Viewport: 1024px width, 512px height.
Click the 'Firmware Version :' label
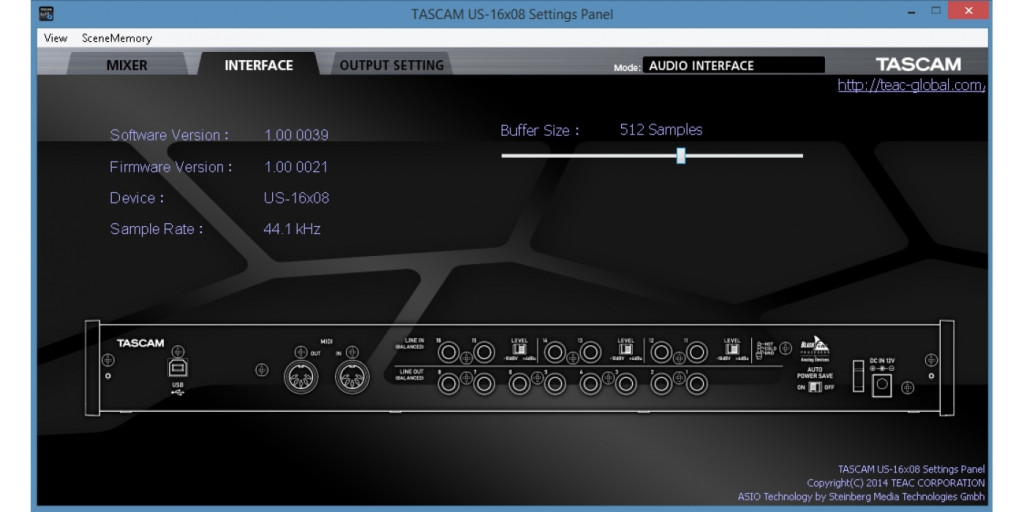point(171,167)
